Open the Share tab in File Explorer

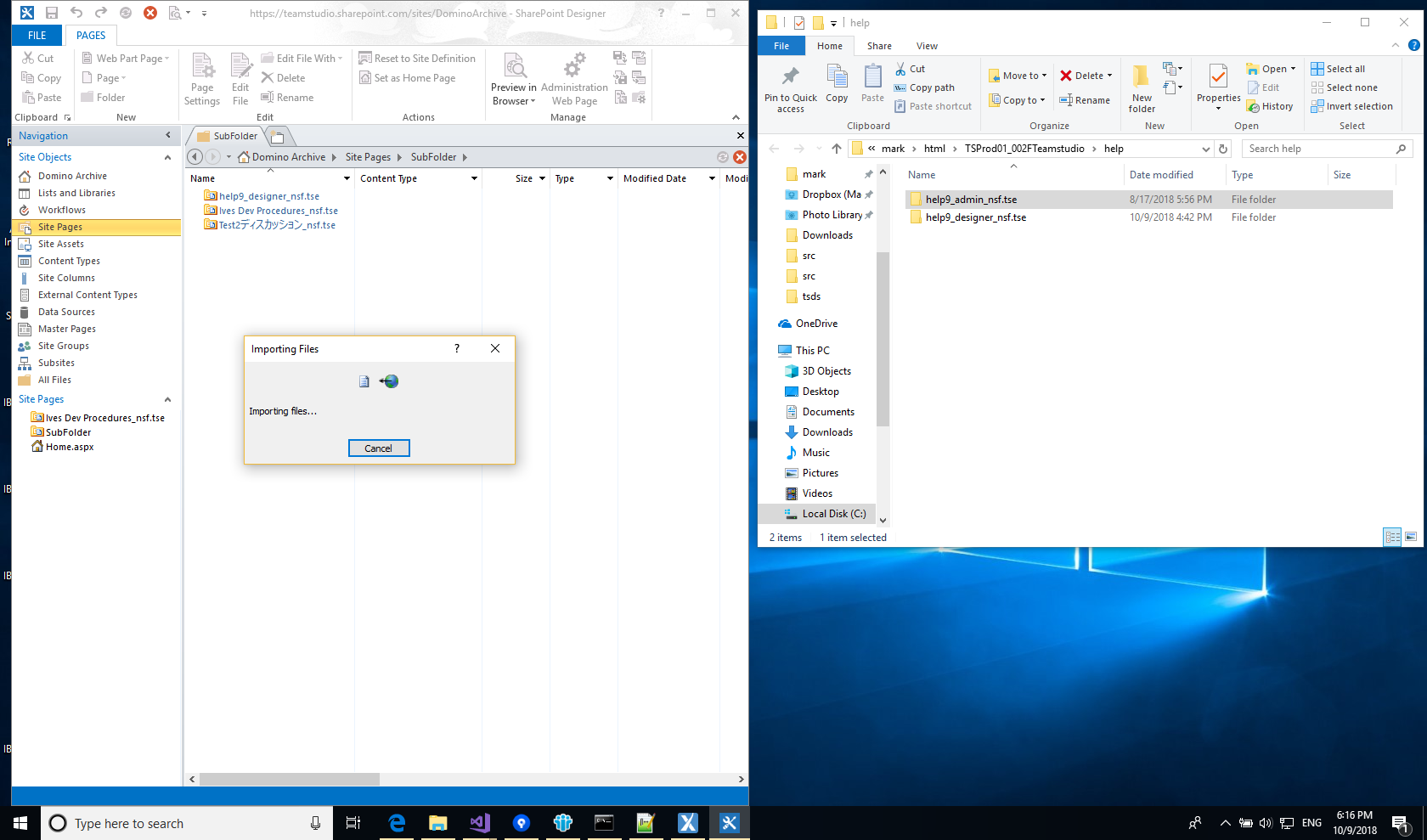(x=879, y=46)
